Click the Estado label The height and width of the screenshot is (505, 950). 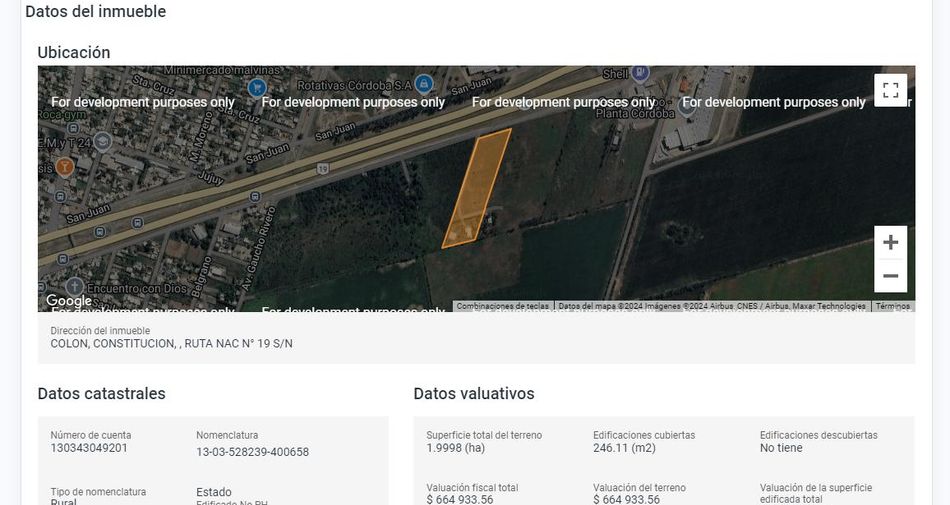coord(214,492)
